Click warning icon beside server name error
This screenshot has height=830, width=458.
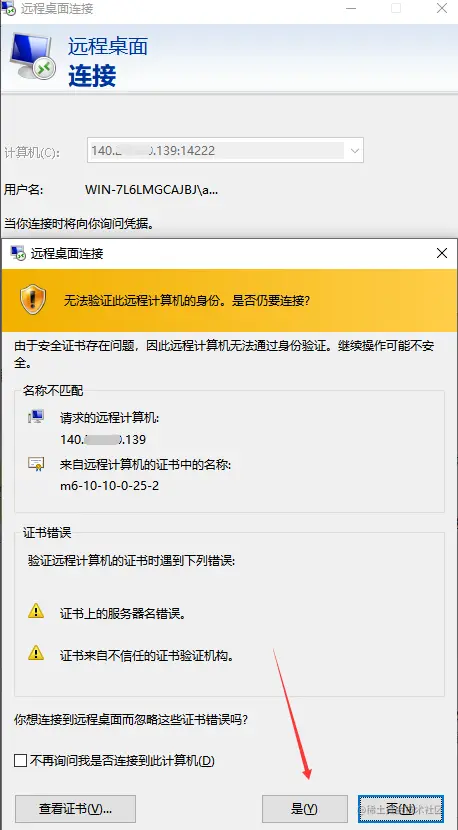click(35, 611)
